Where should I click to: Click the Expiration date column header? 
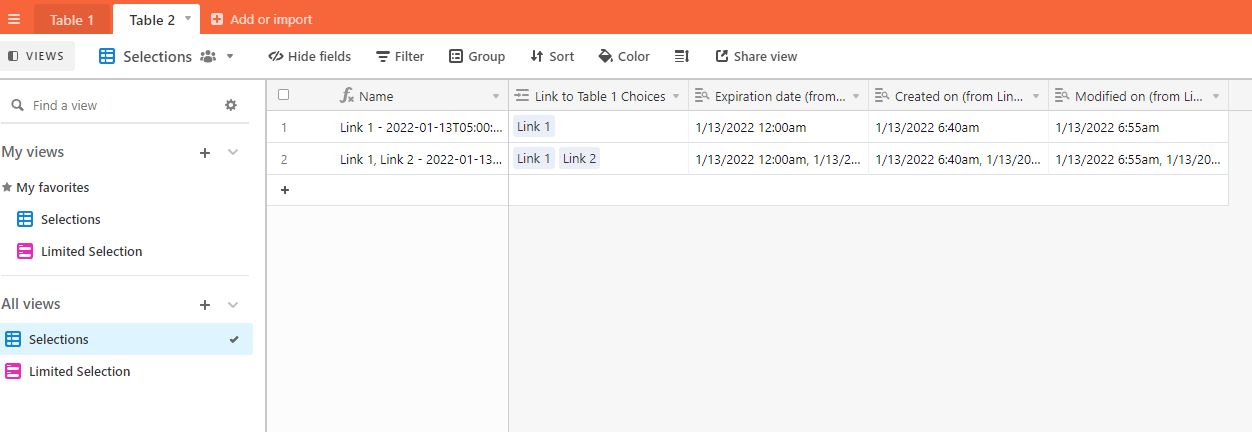(x=778, y=96)
